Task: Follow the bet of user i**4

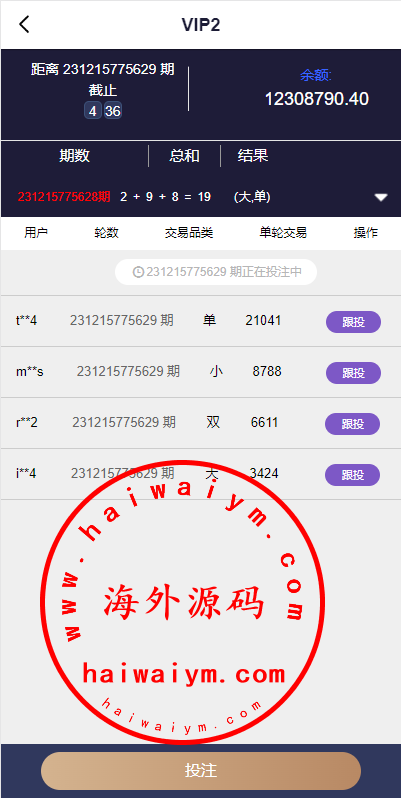Action: (353, 475)
